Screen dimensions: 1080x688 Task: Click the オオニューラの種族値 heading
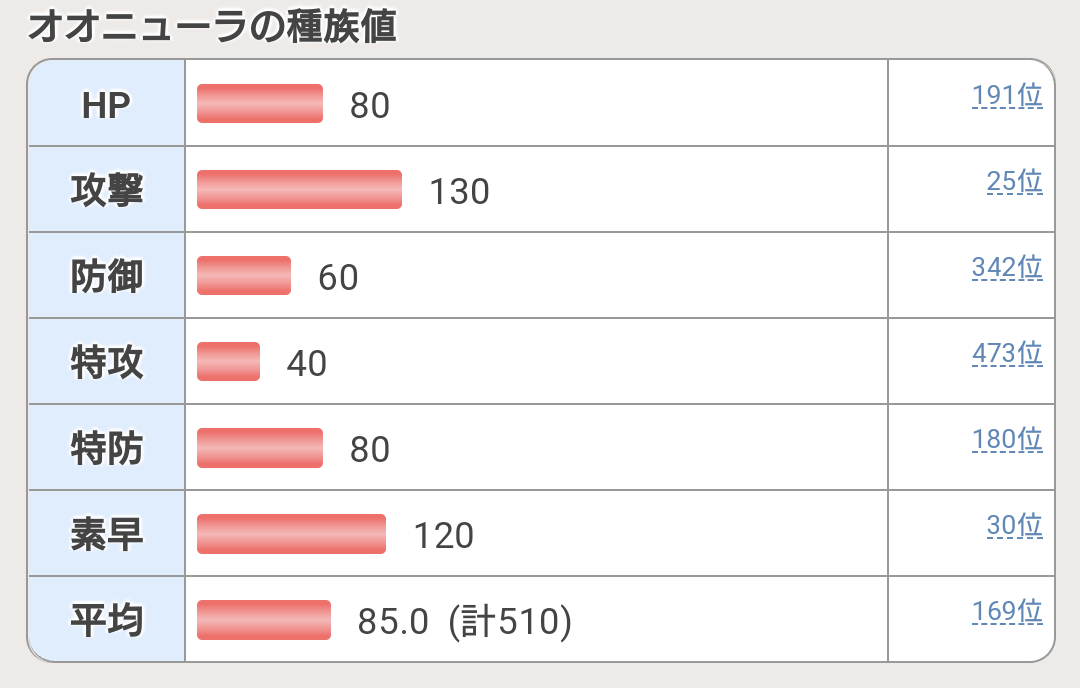pos(212,27)
